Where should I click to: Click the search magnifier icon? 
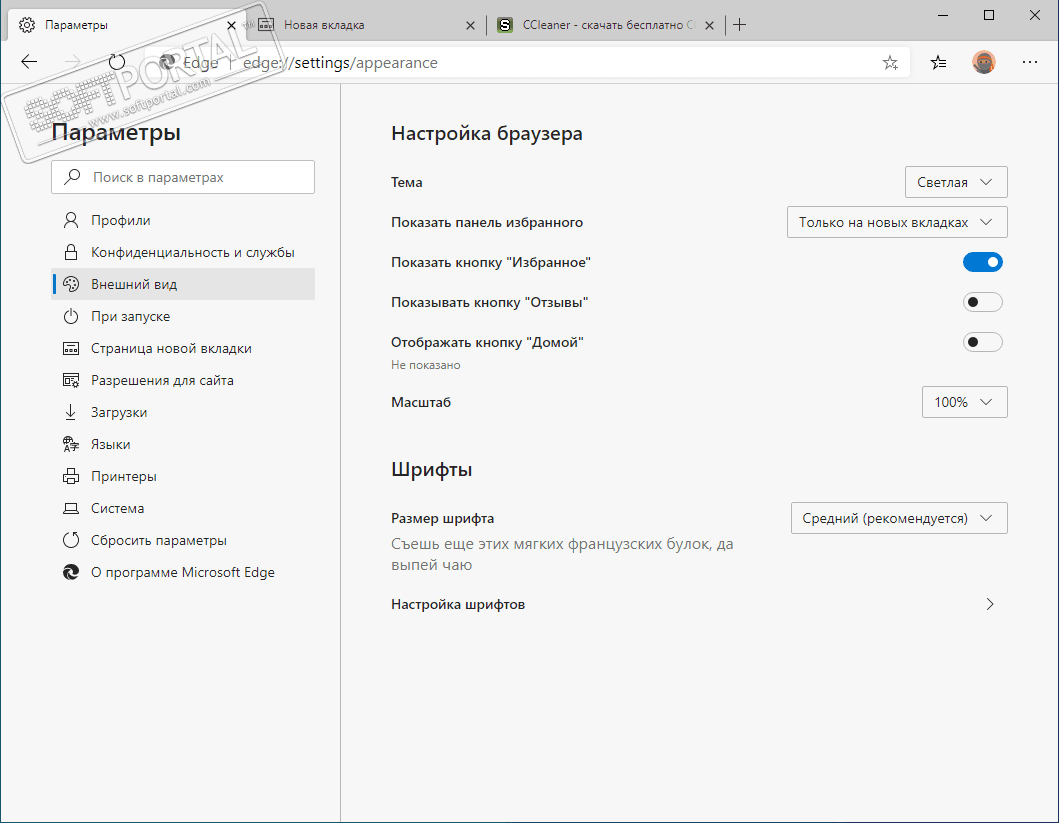pos(72,177)
